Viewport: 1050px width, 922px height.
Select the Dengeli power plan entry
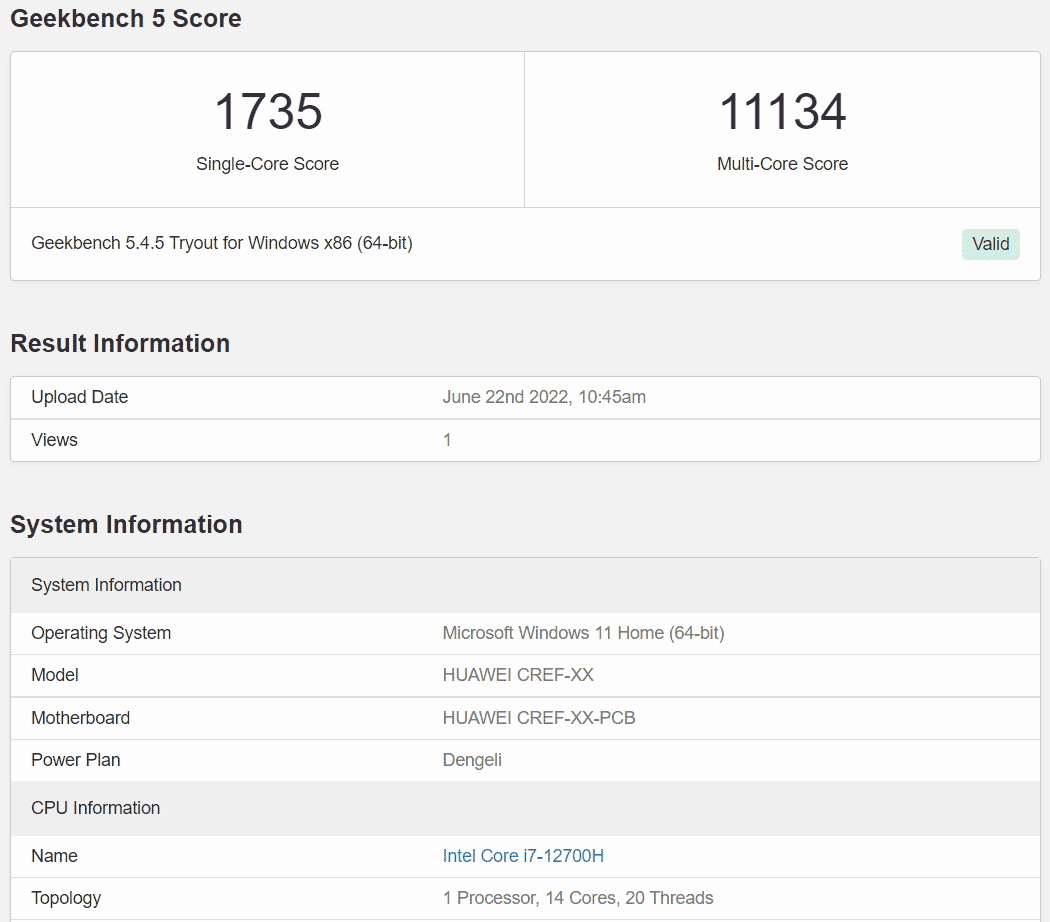(x=472, y=759)
